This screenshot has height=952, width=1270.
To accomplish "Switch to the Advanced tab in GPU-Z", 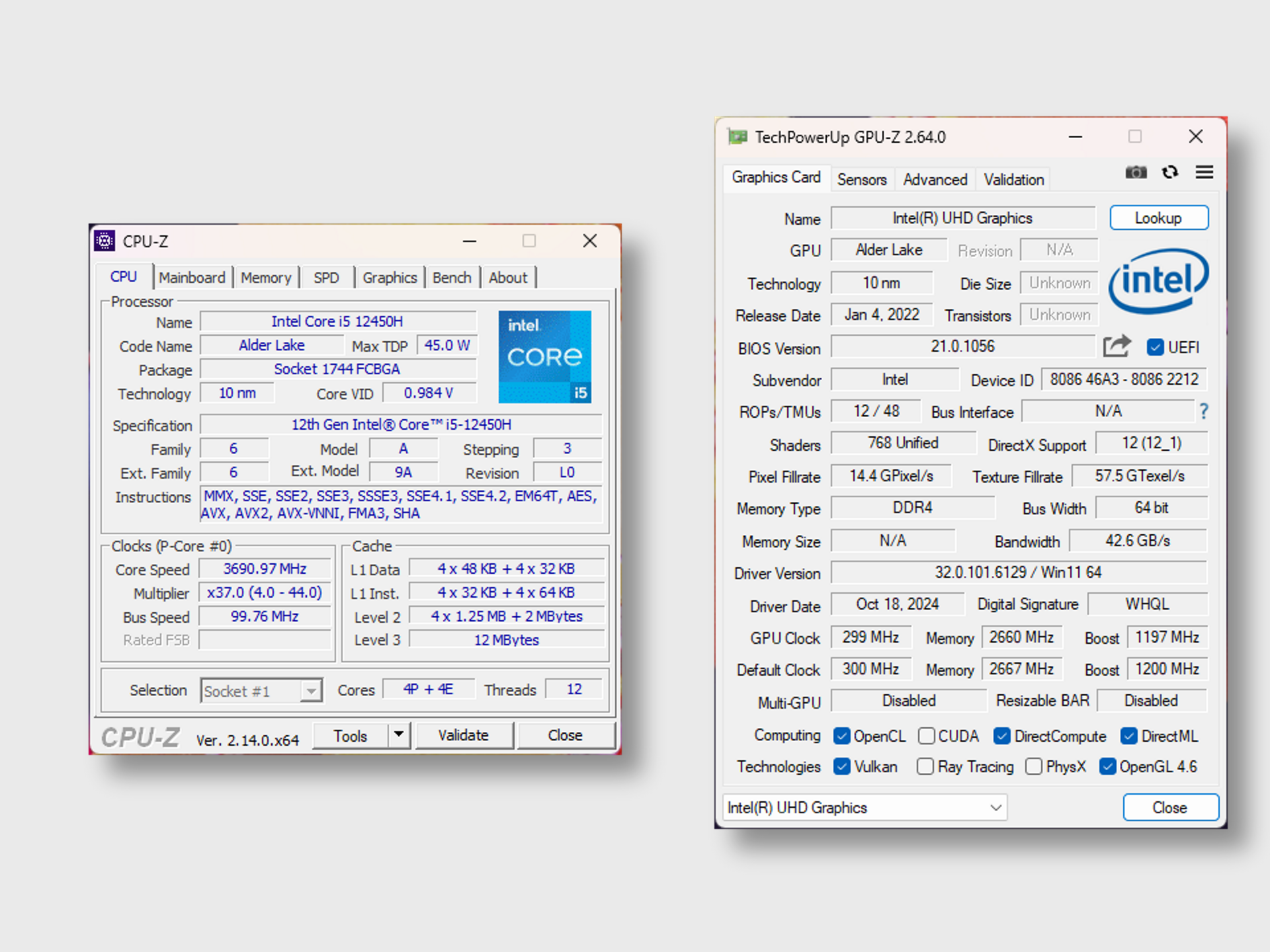I will click(935, 179).
